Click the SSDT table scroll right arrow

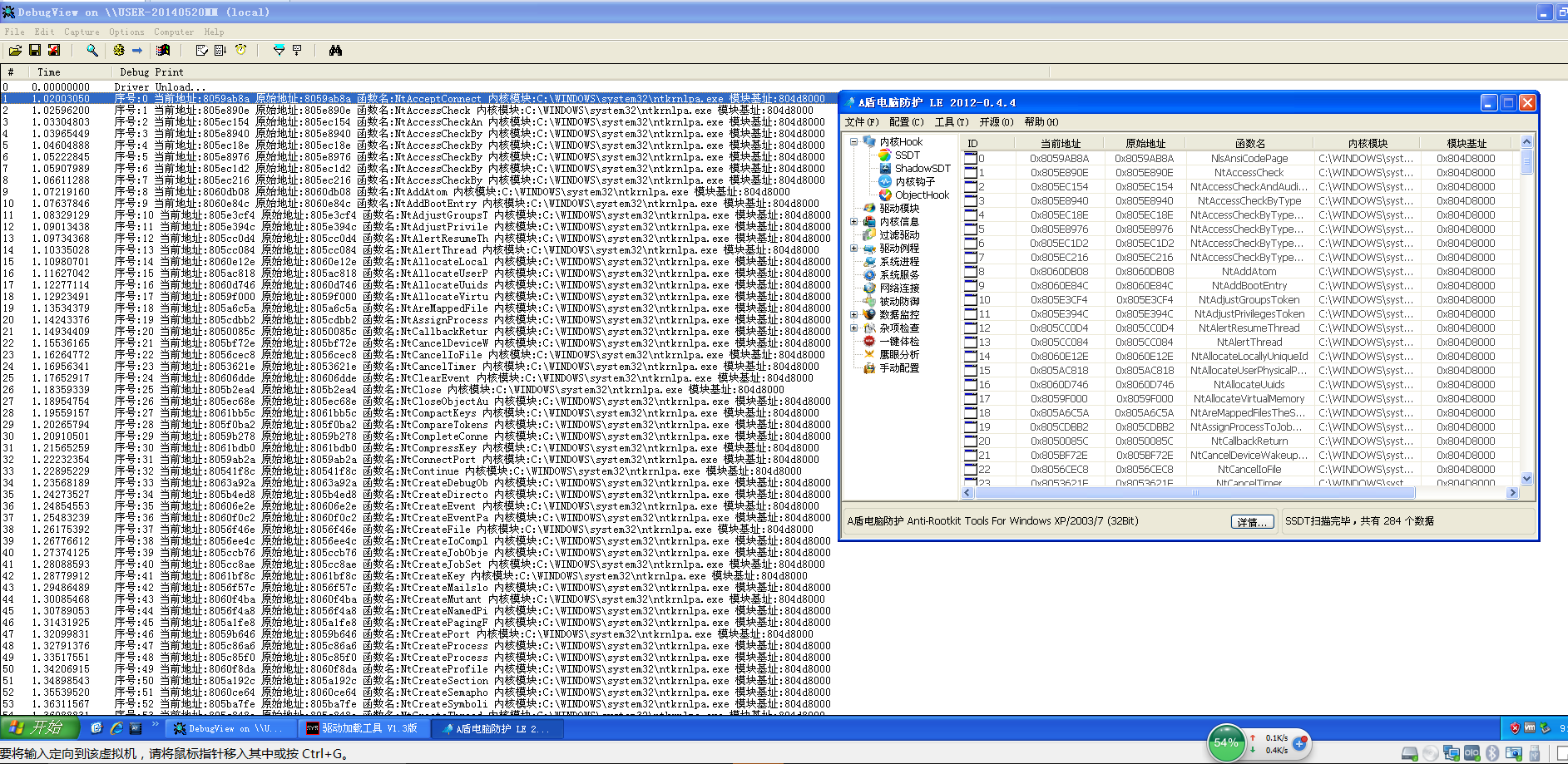click(1512, 493)
